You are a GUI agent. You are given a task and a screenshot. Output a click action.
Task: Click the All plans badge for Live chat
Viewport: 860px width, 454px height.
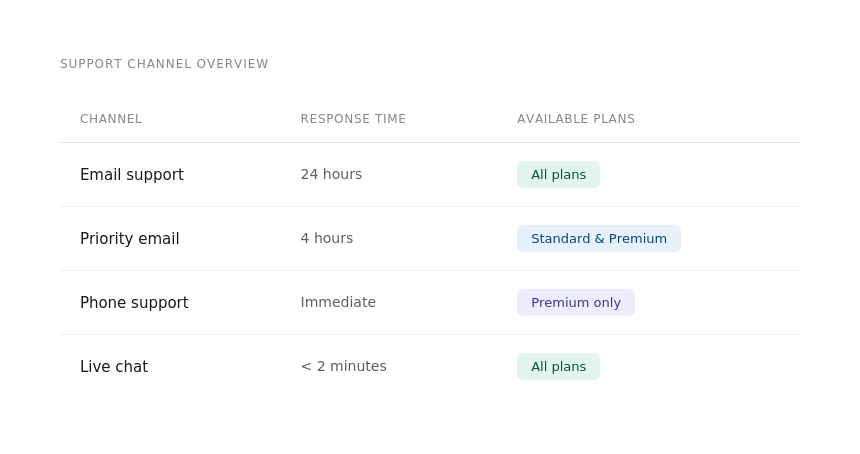point(558,367)
